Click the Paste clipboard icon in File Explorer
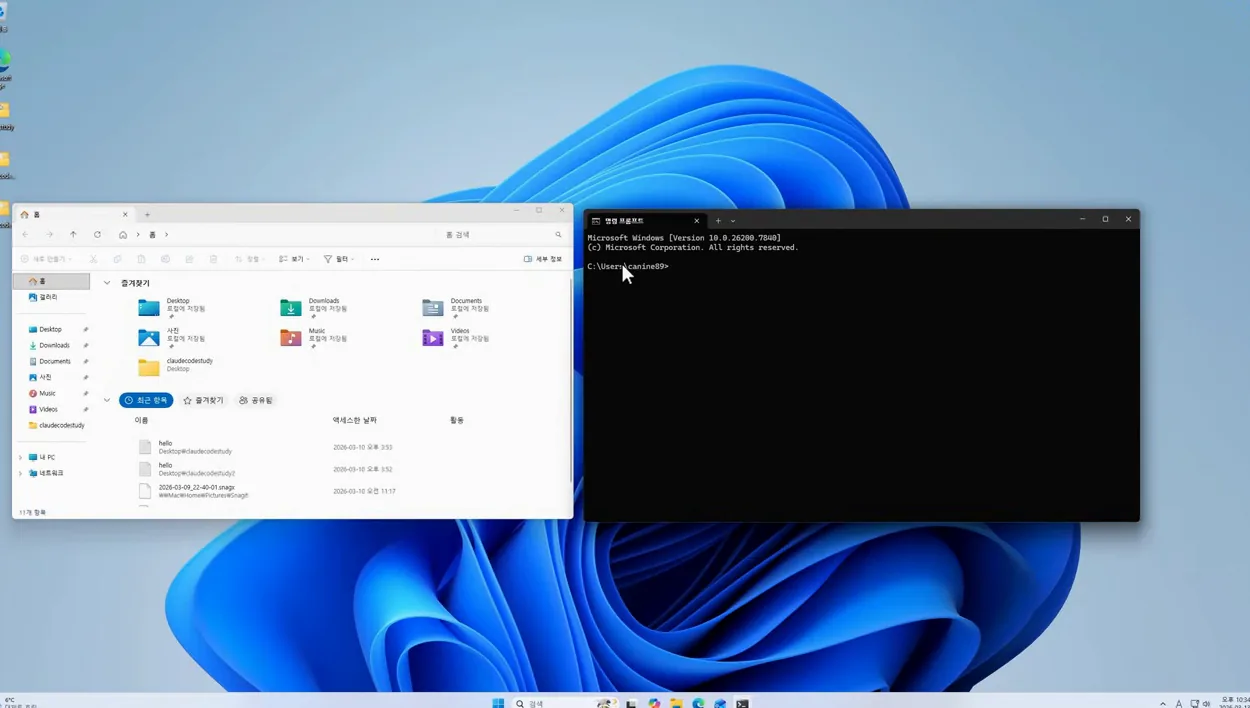Viewport: 1250px width, 708px height. click(x=141, y=259)
